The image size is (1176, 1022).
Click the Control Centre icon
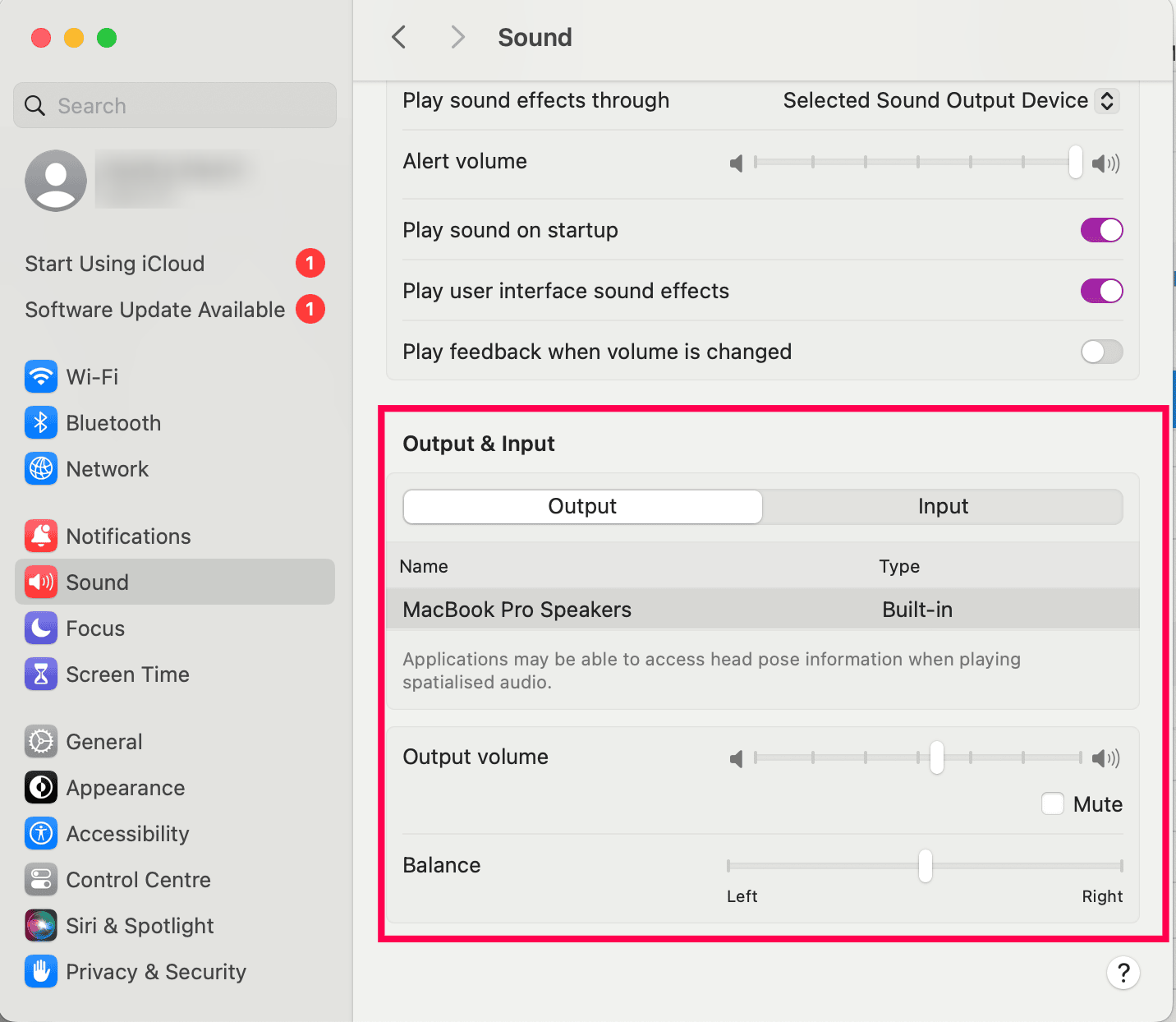41,880
